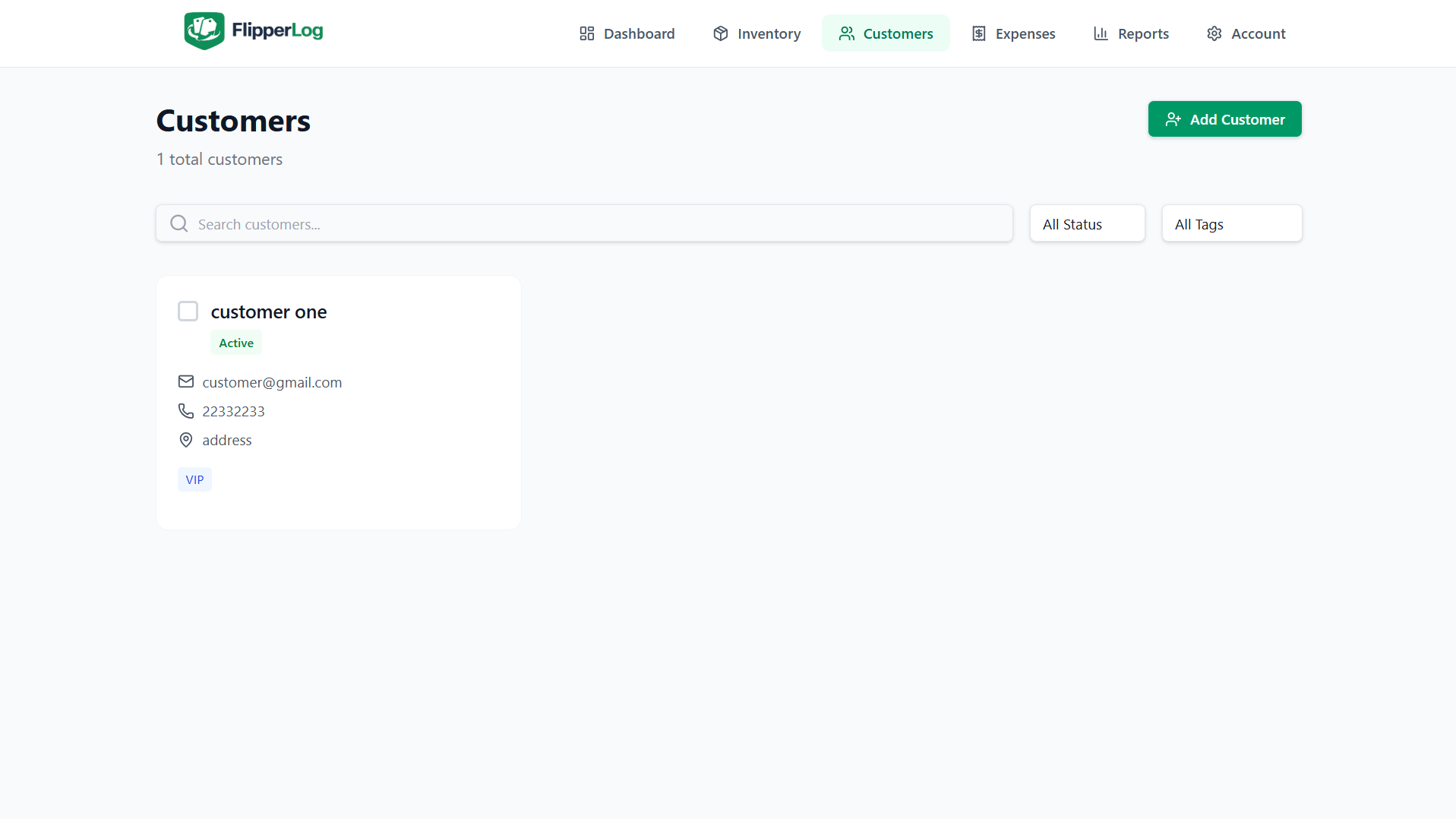Click the search magnifier icon

point(179,223)
